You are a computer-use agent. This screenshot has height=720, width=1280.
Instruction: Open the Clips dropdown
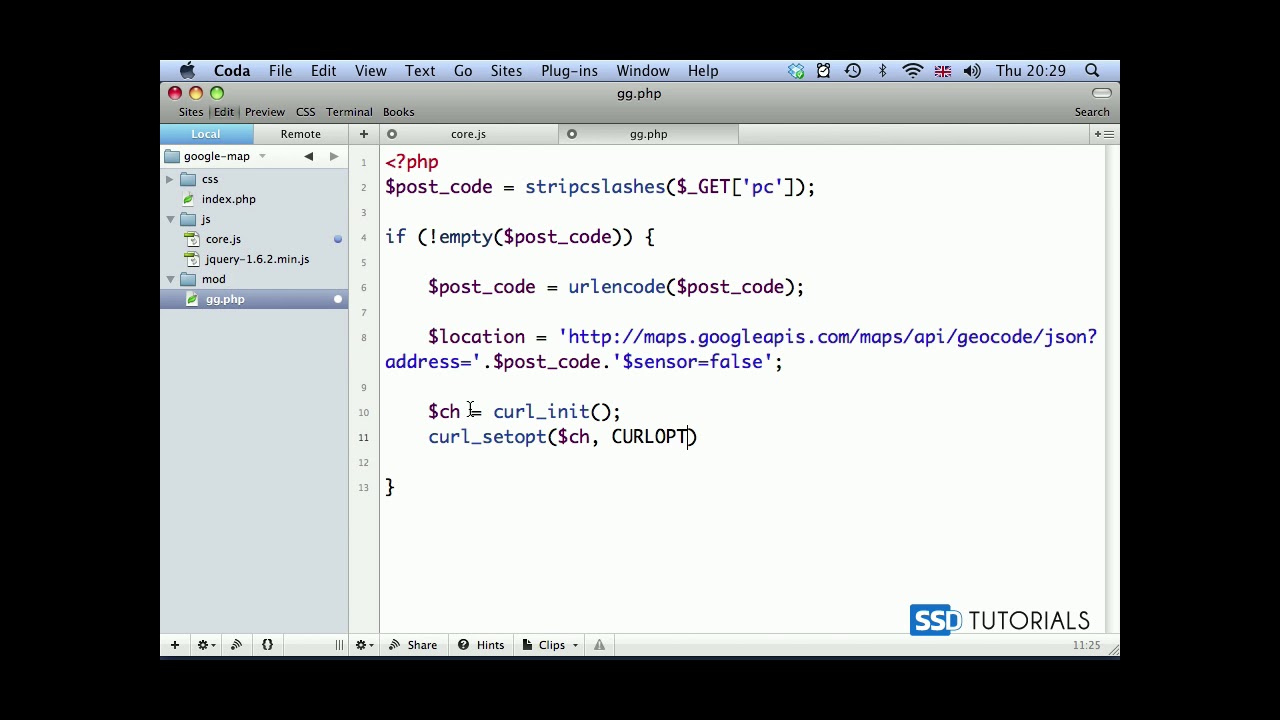(550, 645)
